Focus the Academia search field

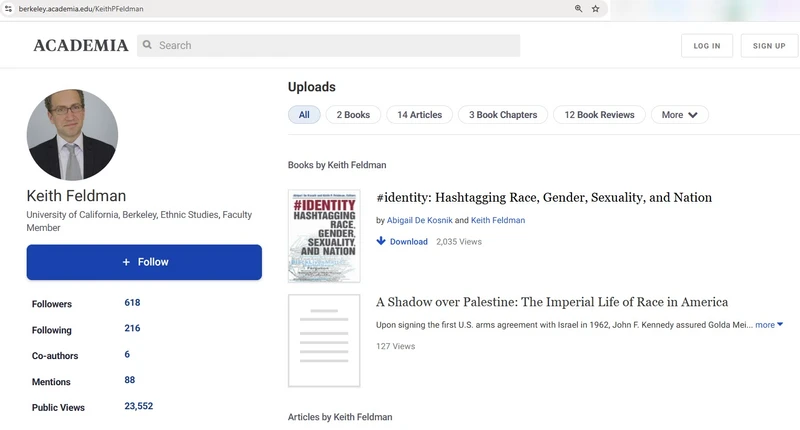(x=329, y=45)
